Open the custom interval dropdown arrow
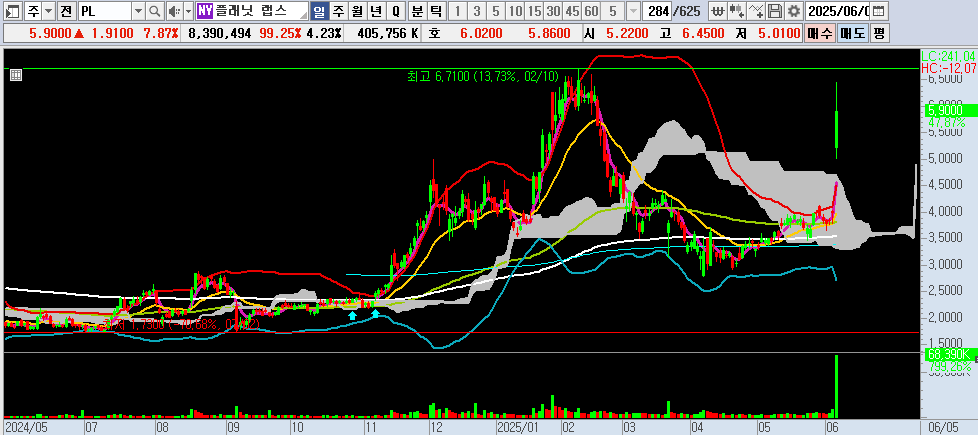The width and height of the screenshot is (978, 435). click(632, 11)
